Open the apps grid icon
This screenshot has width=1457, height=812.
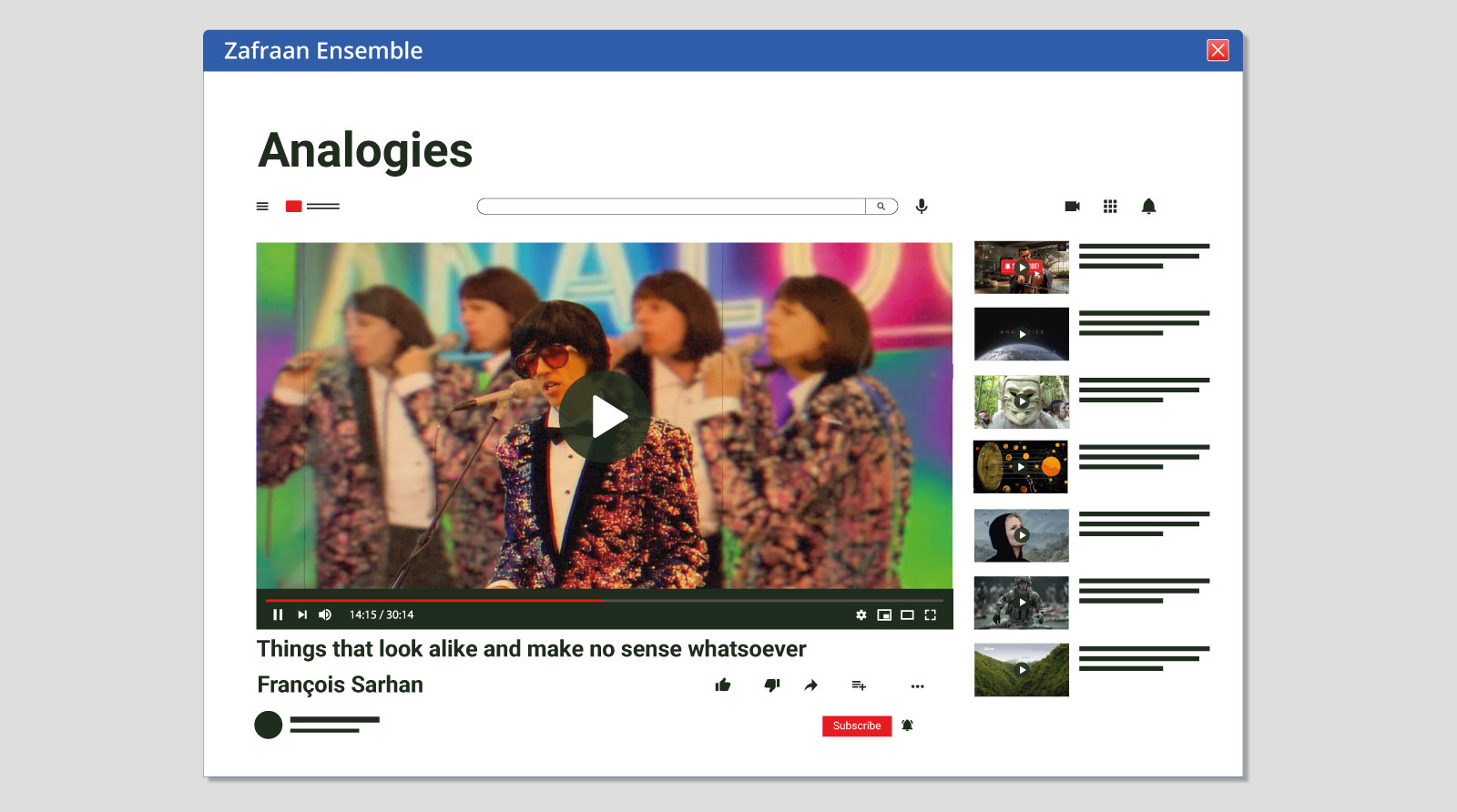click(x=1110, y=207)
